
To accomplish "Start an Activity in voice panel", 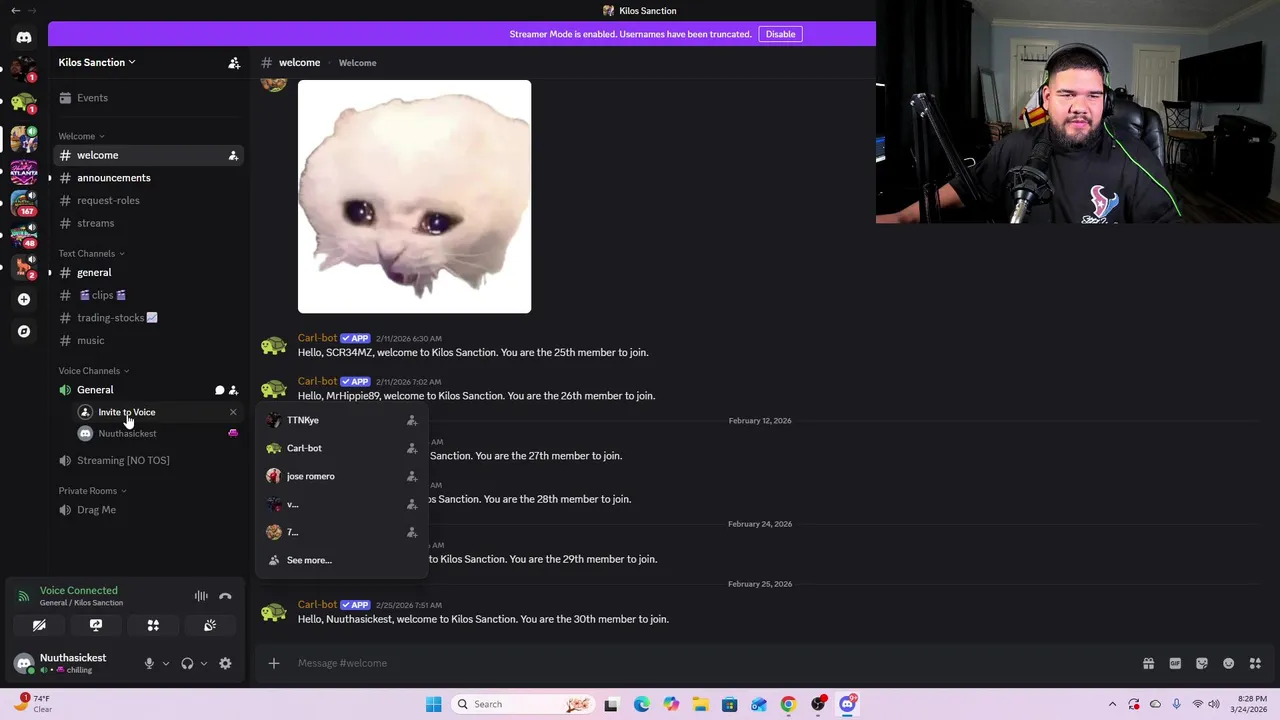I will (153, 625).
